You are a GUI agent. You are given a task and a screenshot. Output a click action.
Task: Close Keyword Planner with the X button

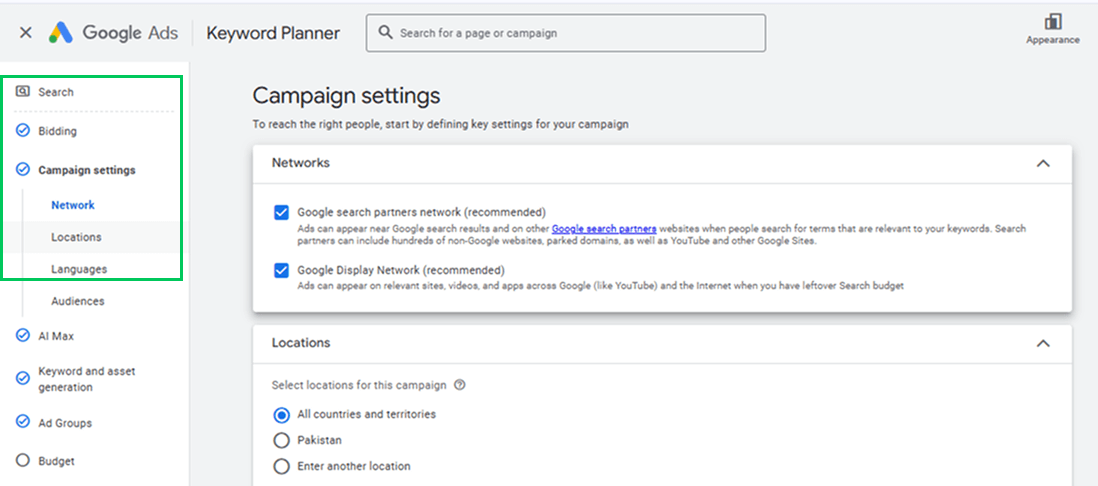click(x=25, y=32)
